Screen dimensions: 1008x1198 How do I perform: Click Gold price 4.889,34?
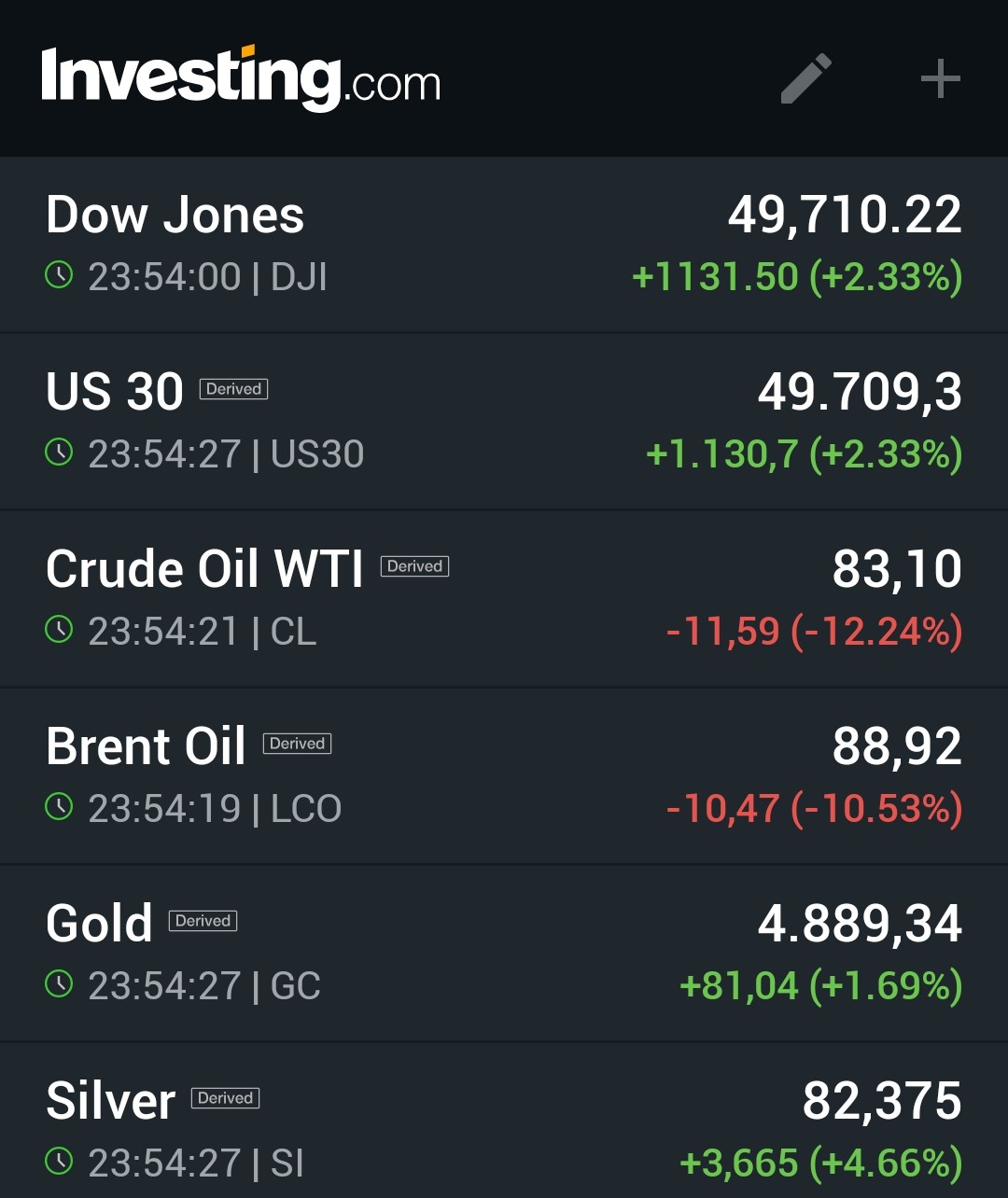point(860,924)
